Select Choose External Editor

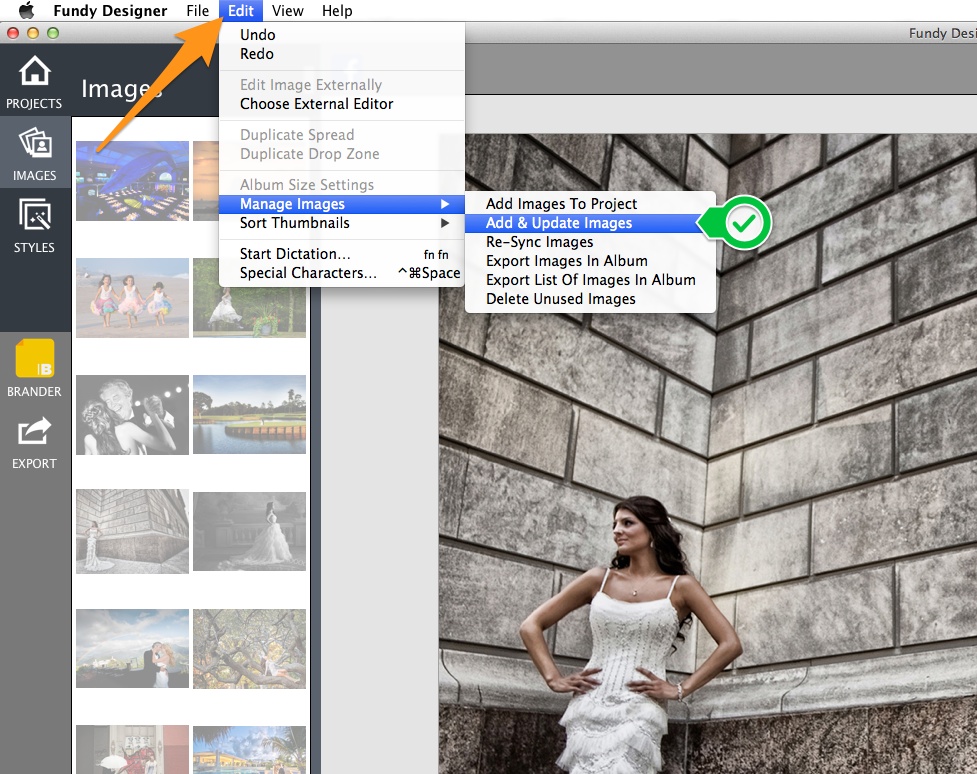[341, 104]
